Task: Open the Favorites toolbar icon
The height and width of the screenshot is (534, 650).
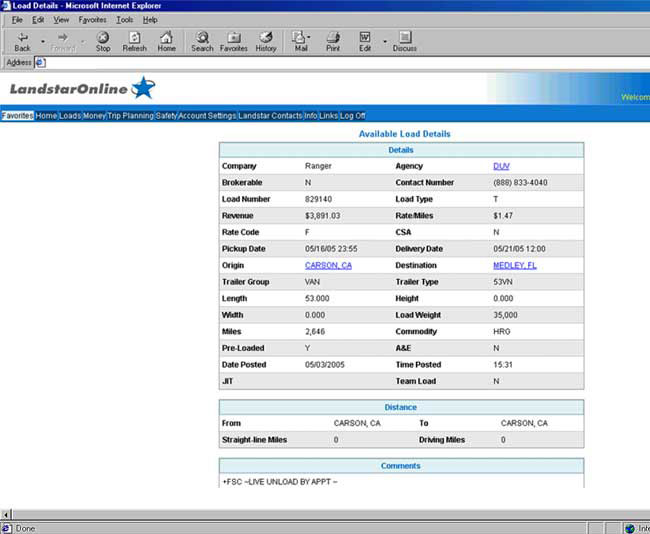Action: 234,42
